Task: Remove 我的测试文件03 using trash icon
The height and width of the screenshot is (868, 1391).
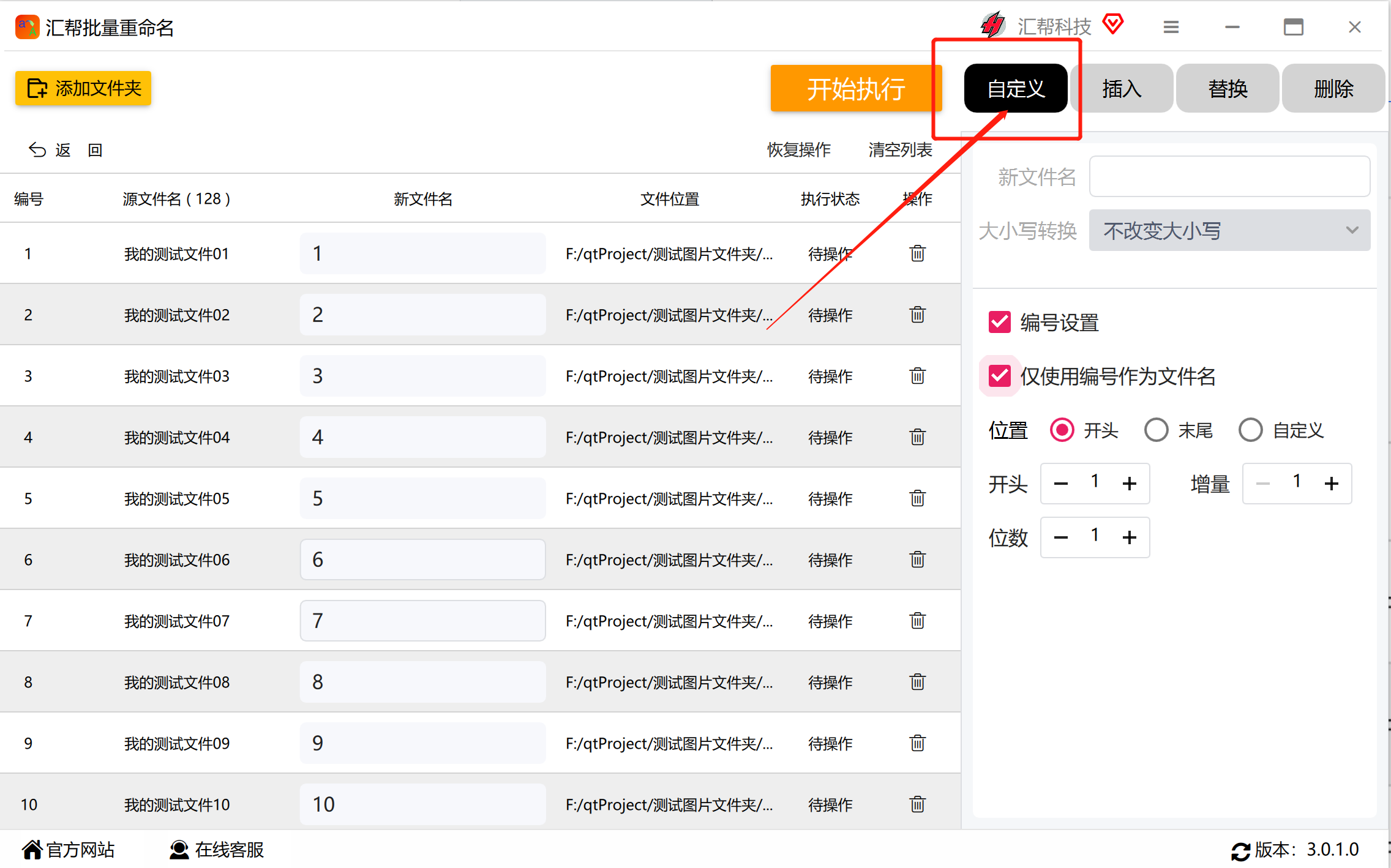Action: tap(917, 376)
